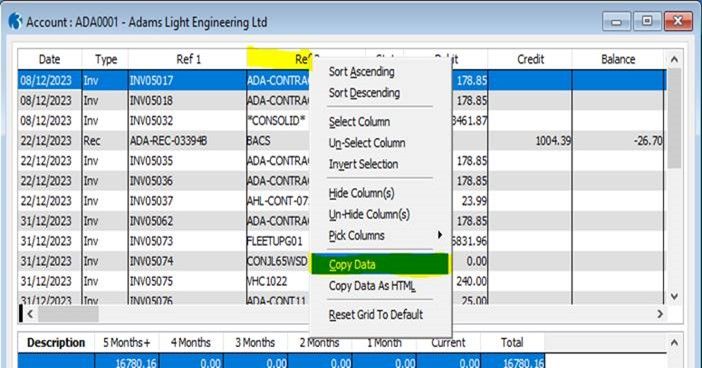Choose Copy Data As HTML

(x=372, y=286)
